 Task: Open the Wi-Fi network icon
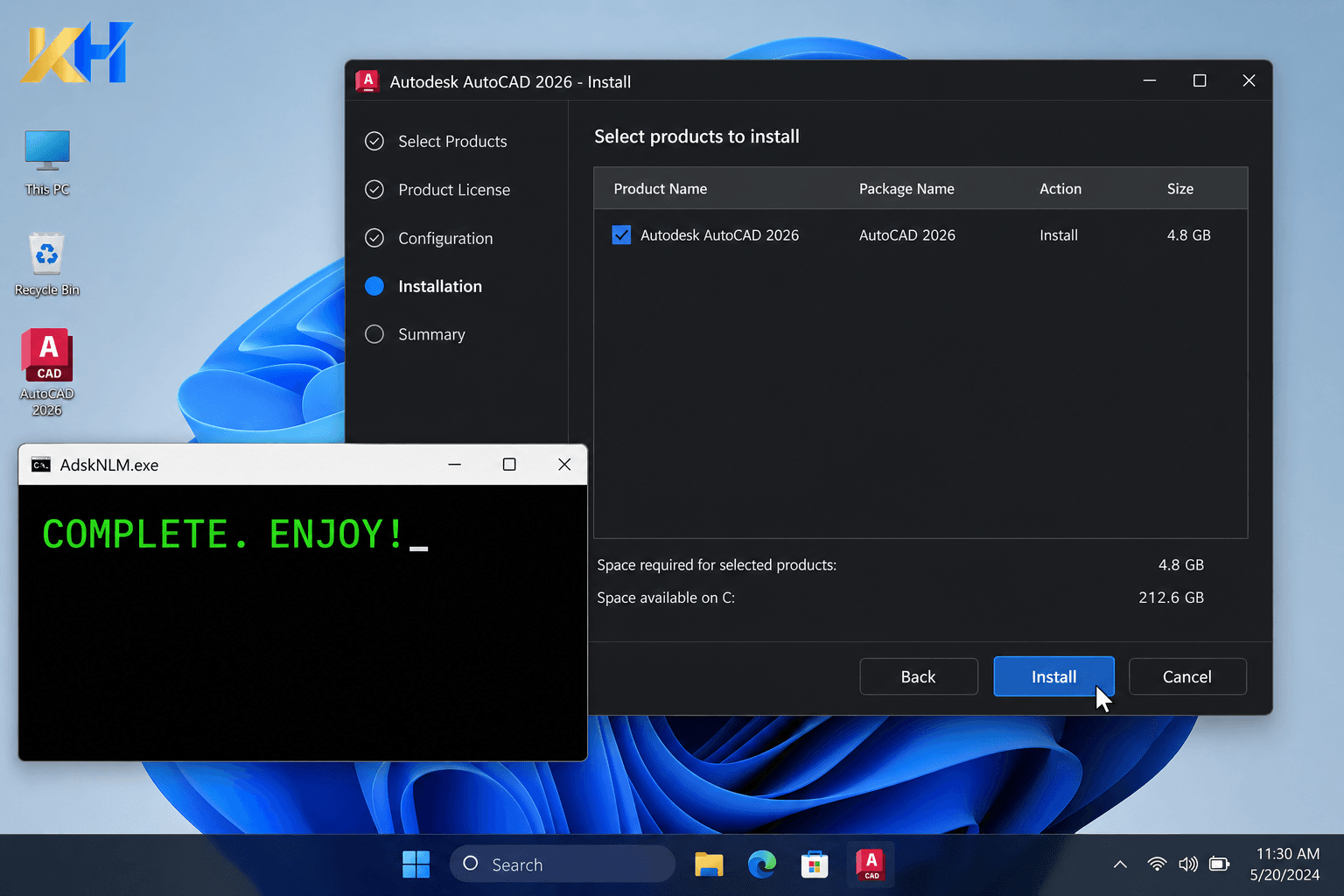pos(1157,864)
